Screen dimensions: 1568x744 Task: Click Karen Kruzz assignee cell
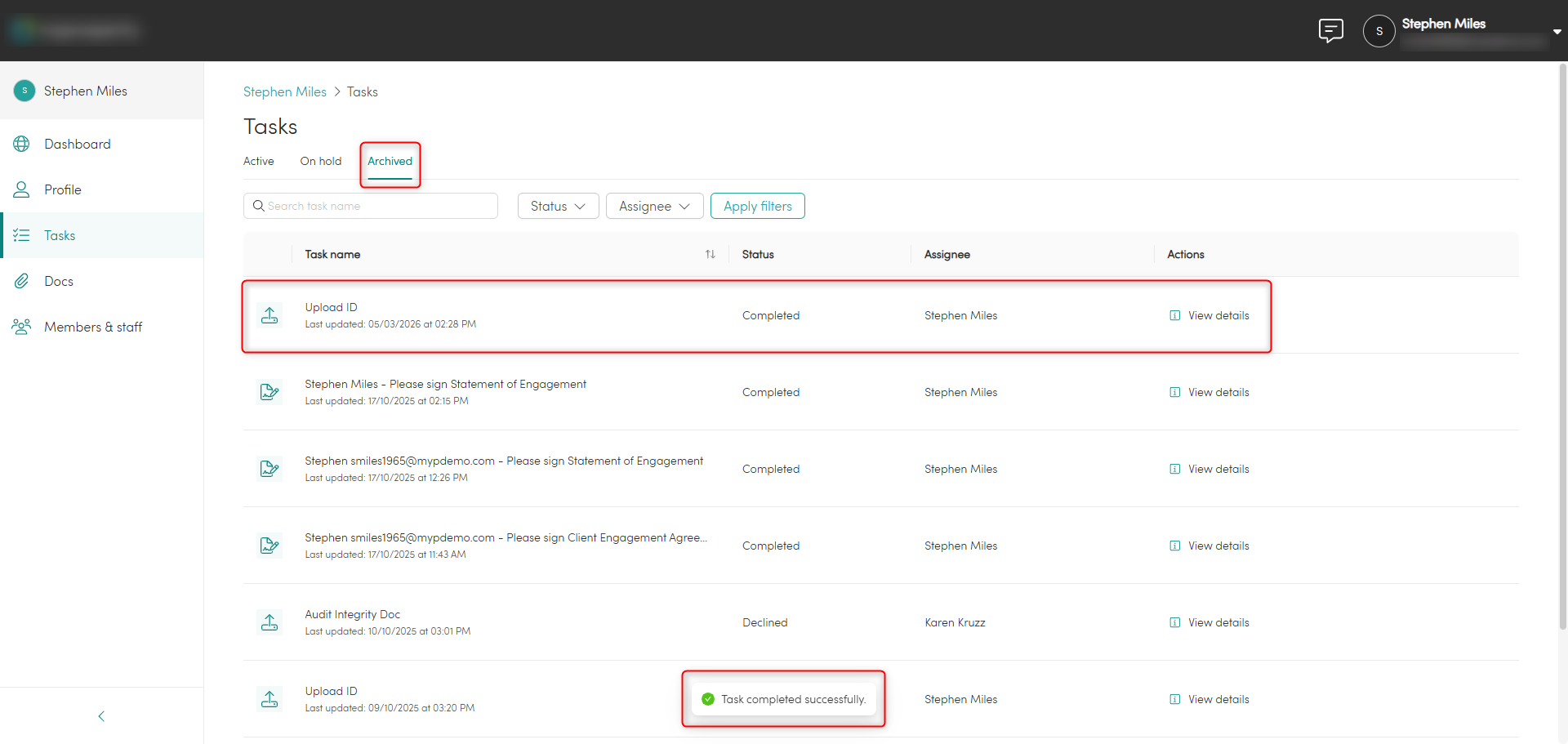(x=955, y=622)
